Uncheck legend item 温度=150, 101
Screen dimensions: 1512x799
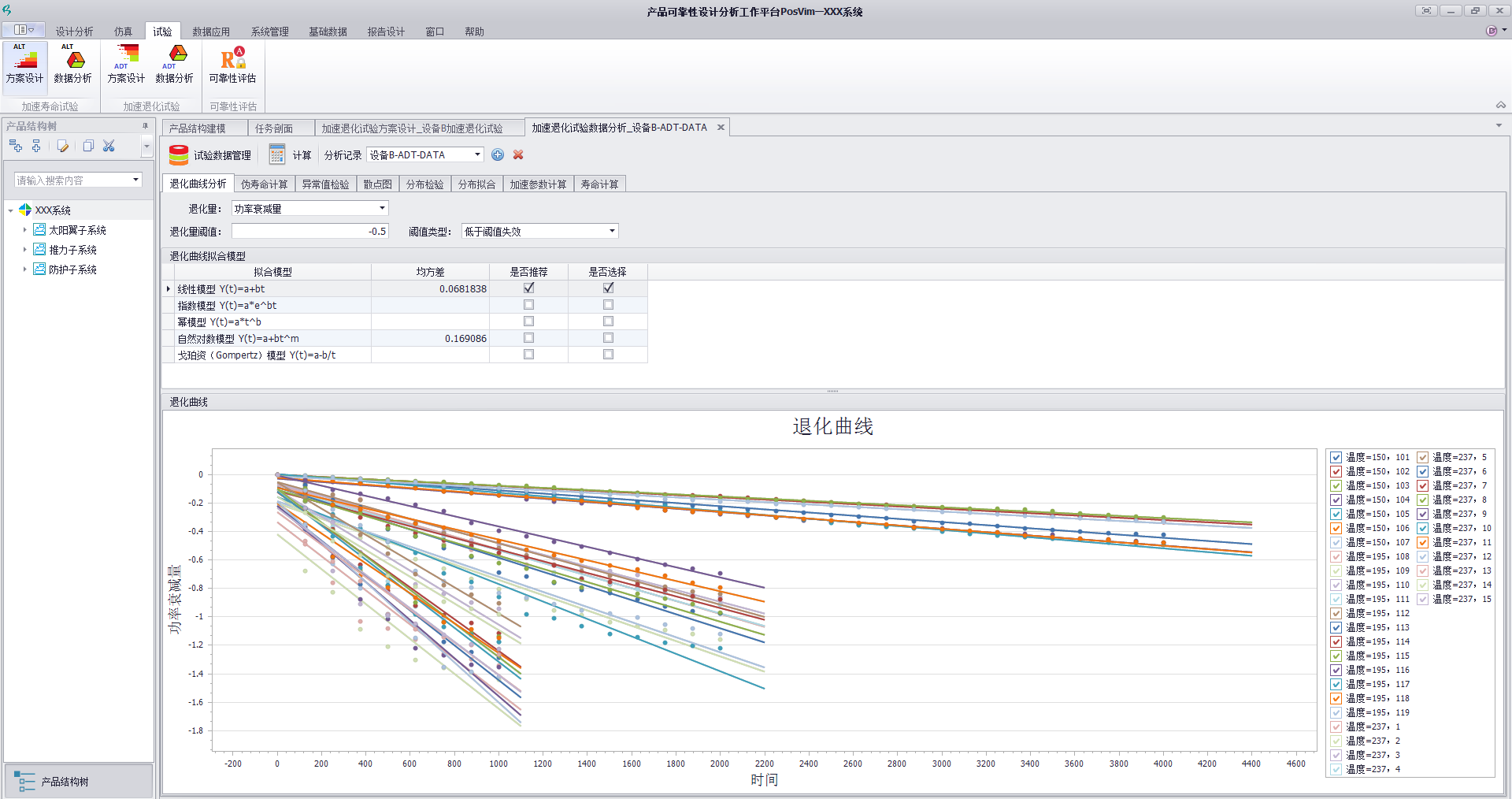pyautogui.click(x=1336, y=457)
